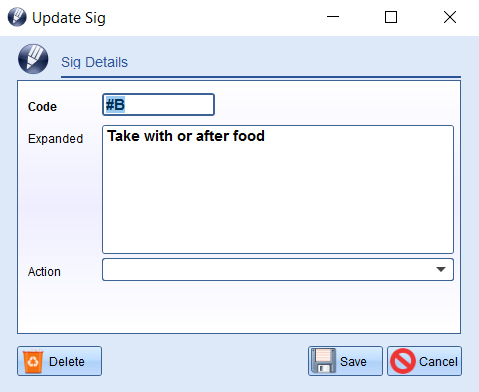Click the Action field label
The width and height of the screenshot is (479, 392).
coord(44,272)
